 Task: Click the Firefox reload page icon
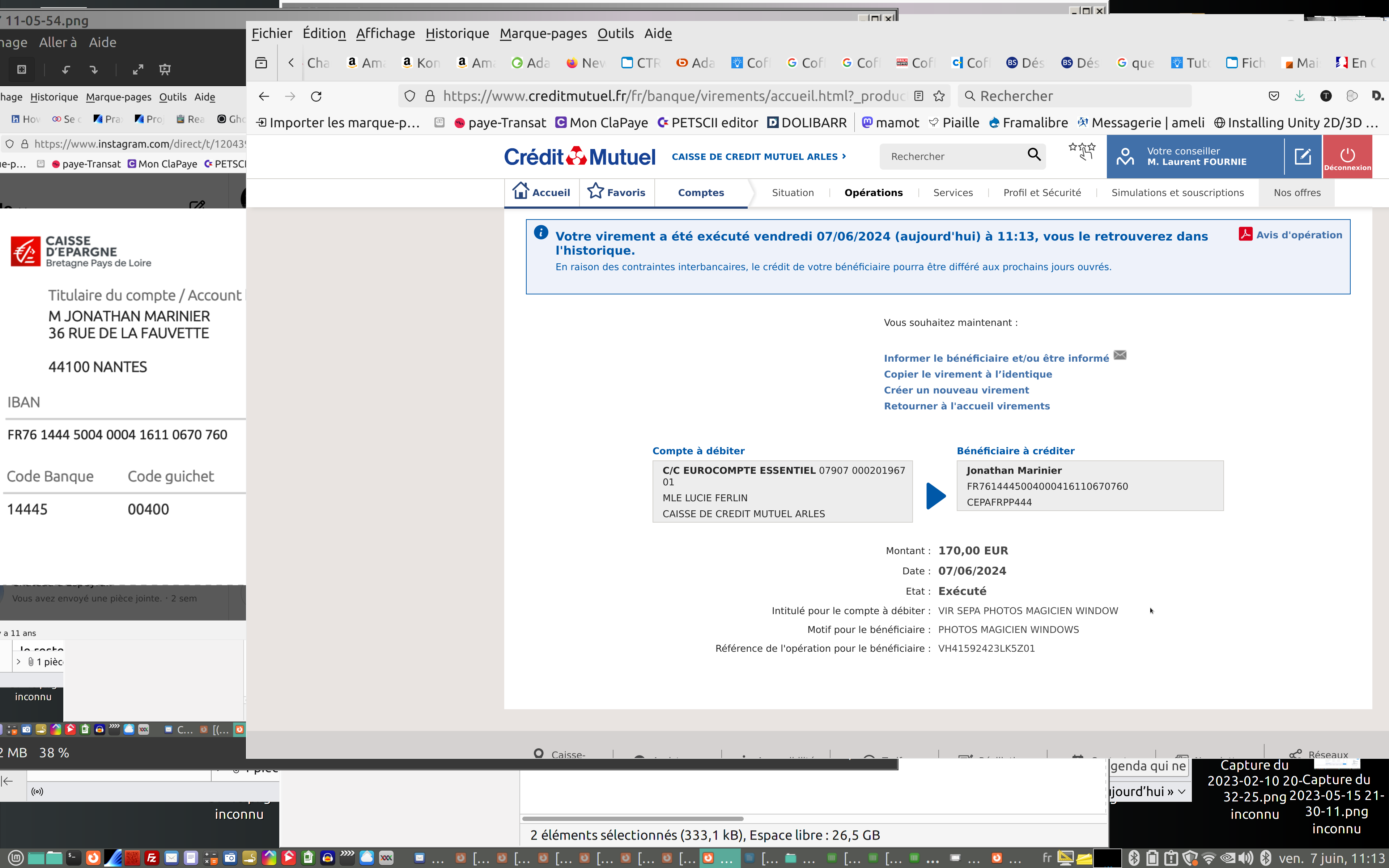[x=316, y=96]
